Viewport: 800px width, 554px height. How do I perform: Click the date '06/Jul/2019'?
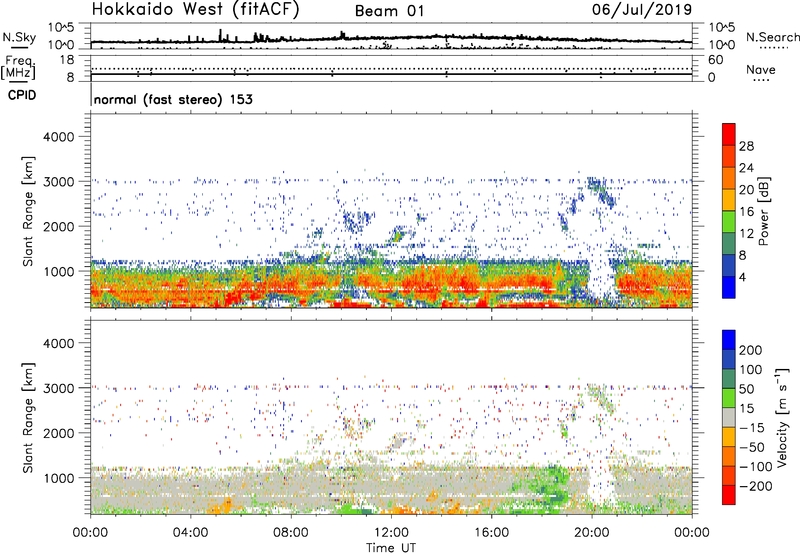point(642,10)
